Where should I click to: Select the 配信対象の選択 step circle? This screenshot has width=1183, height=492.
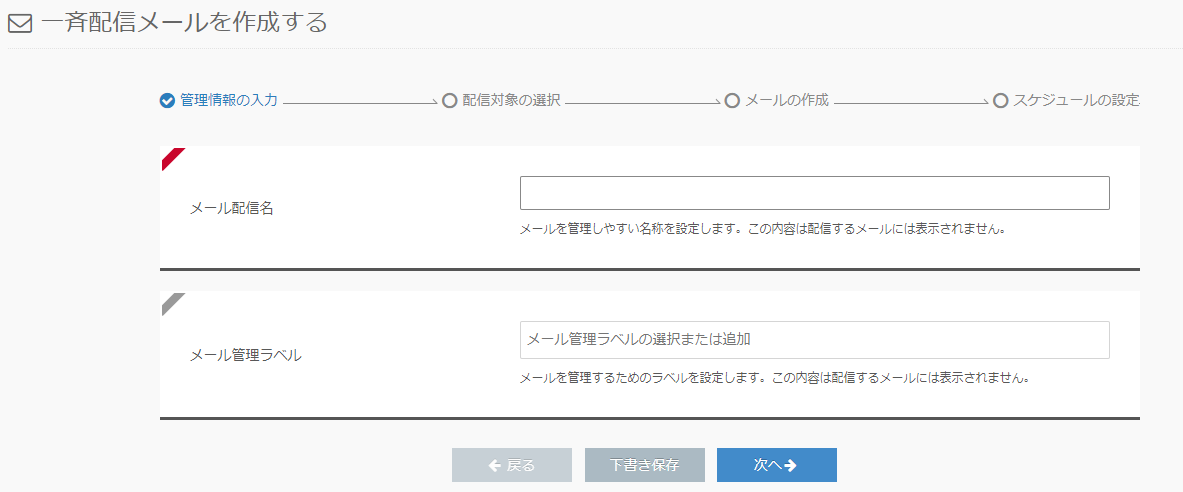click(x=449, y=100)
